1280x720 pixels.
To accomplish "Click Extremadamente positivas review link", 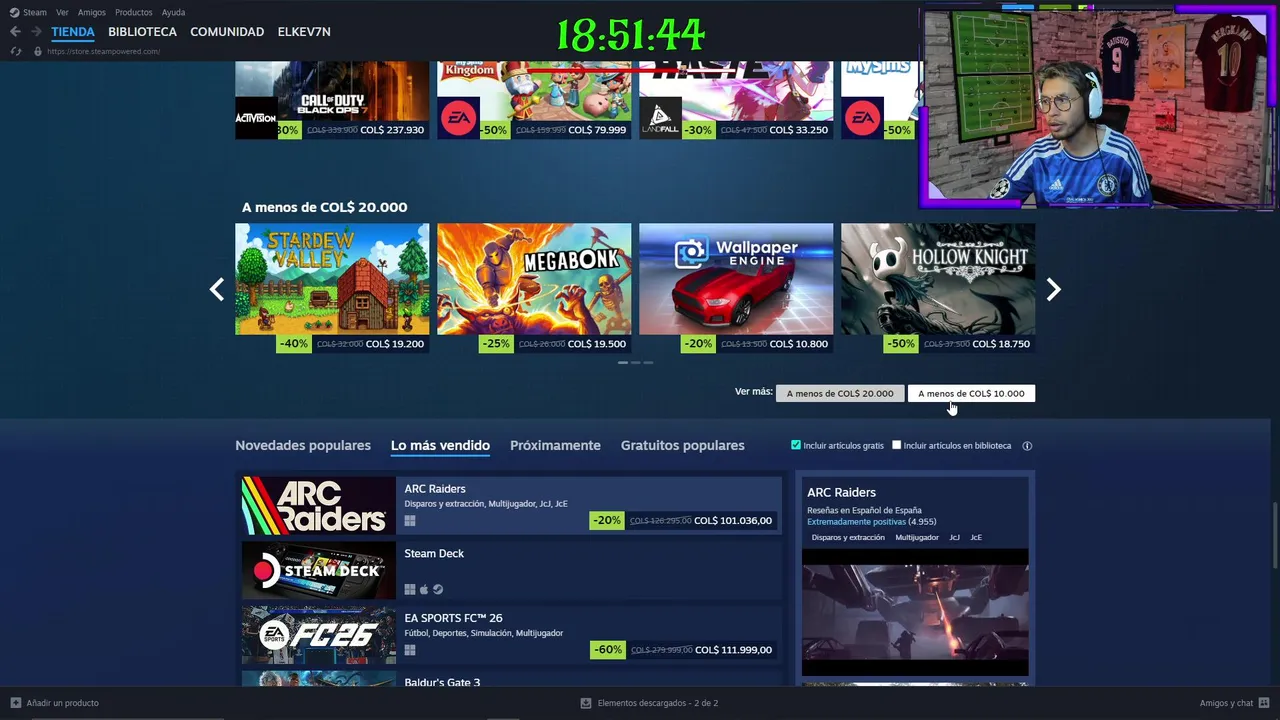I will 856,522.
